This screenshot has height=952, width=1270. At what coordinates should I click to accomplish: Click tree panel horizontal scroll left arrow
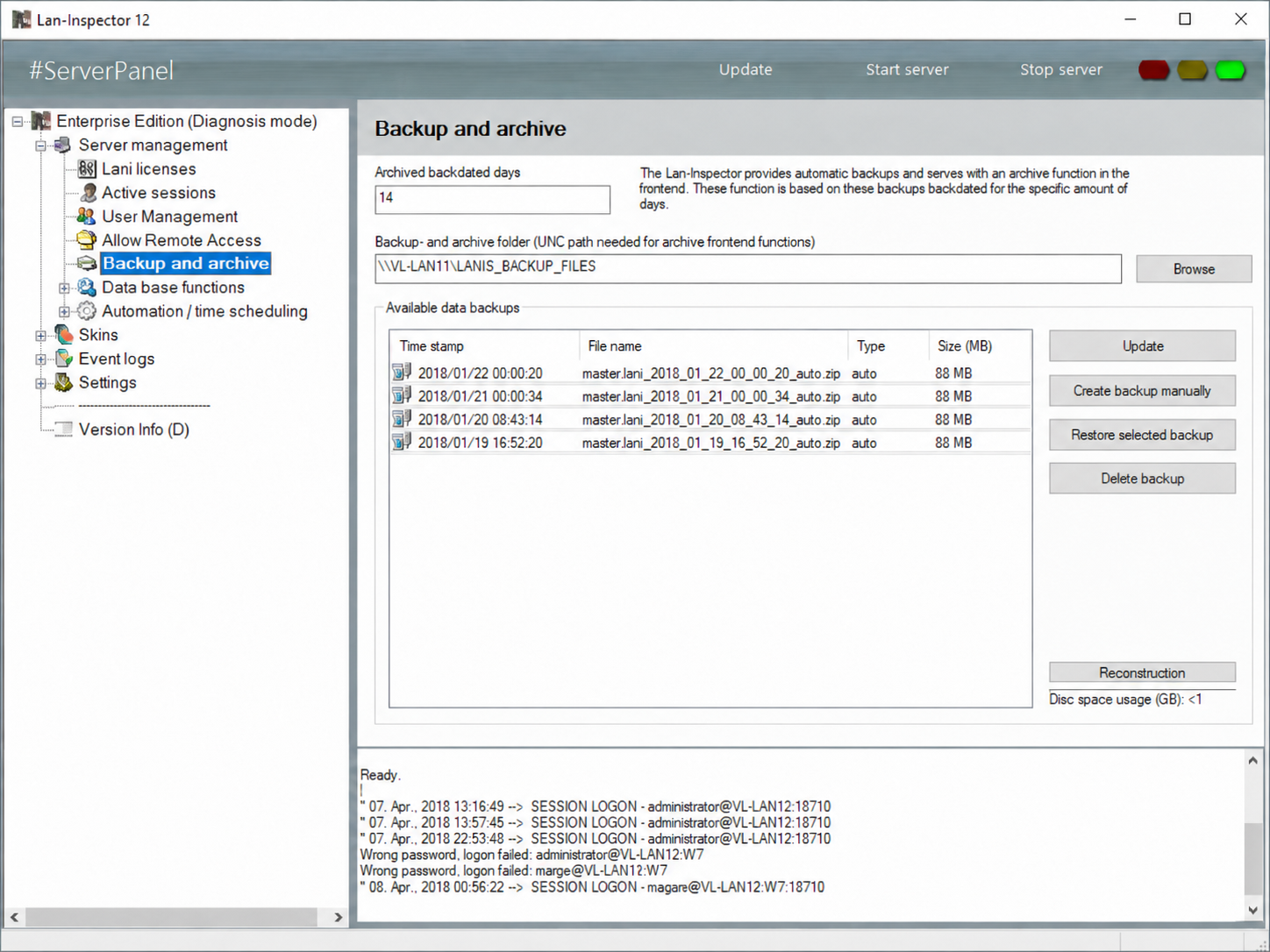(14, 917)
